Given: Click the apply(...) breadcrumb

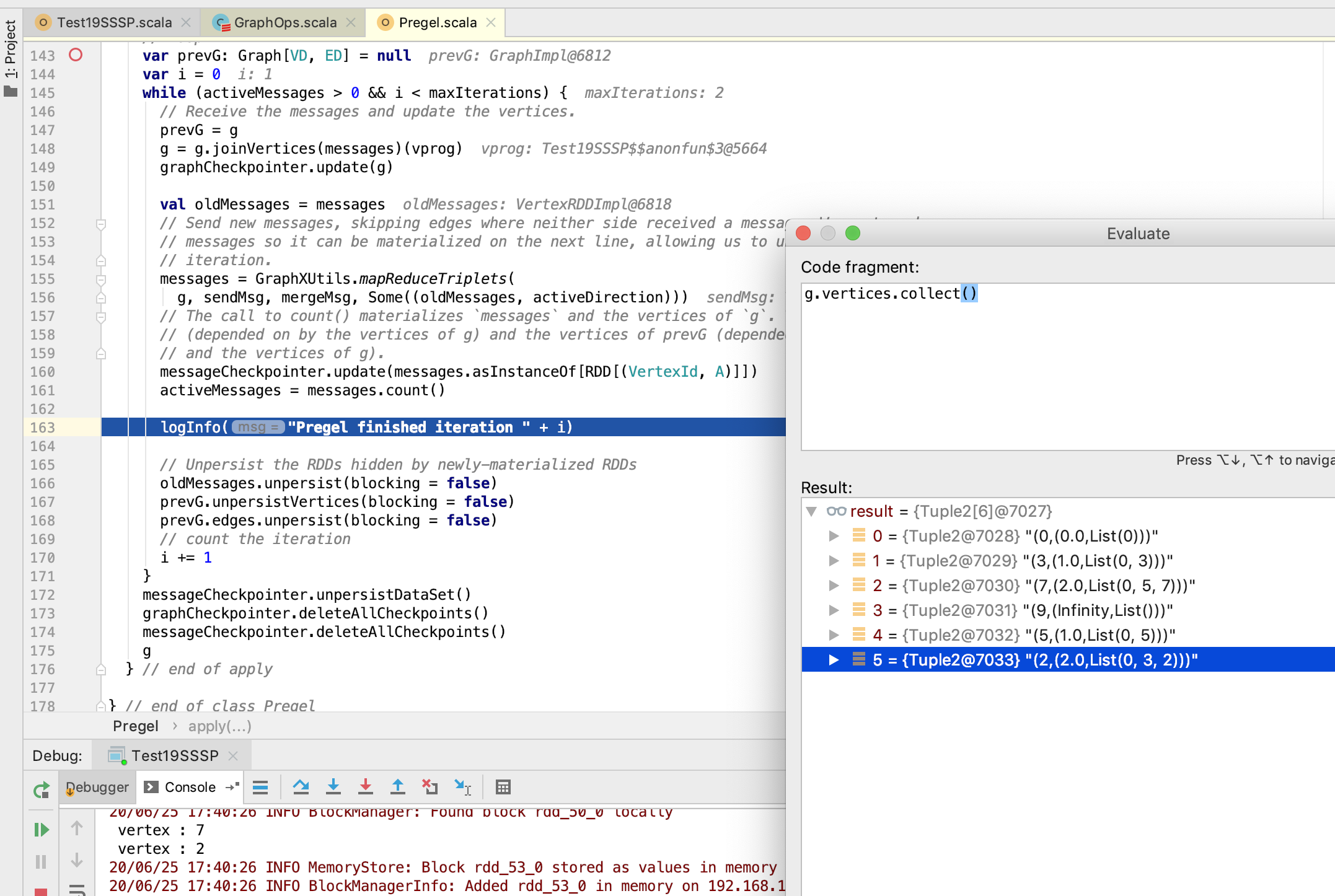Looking at the screenshot, I should point(219,726).
